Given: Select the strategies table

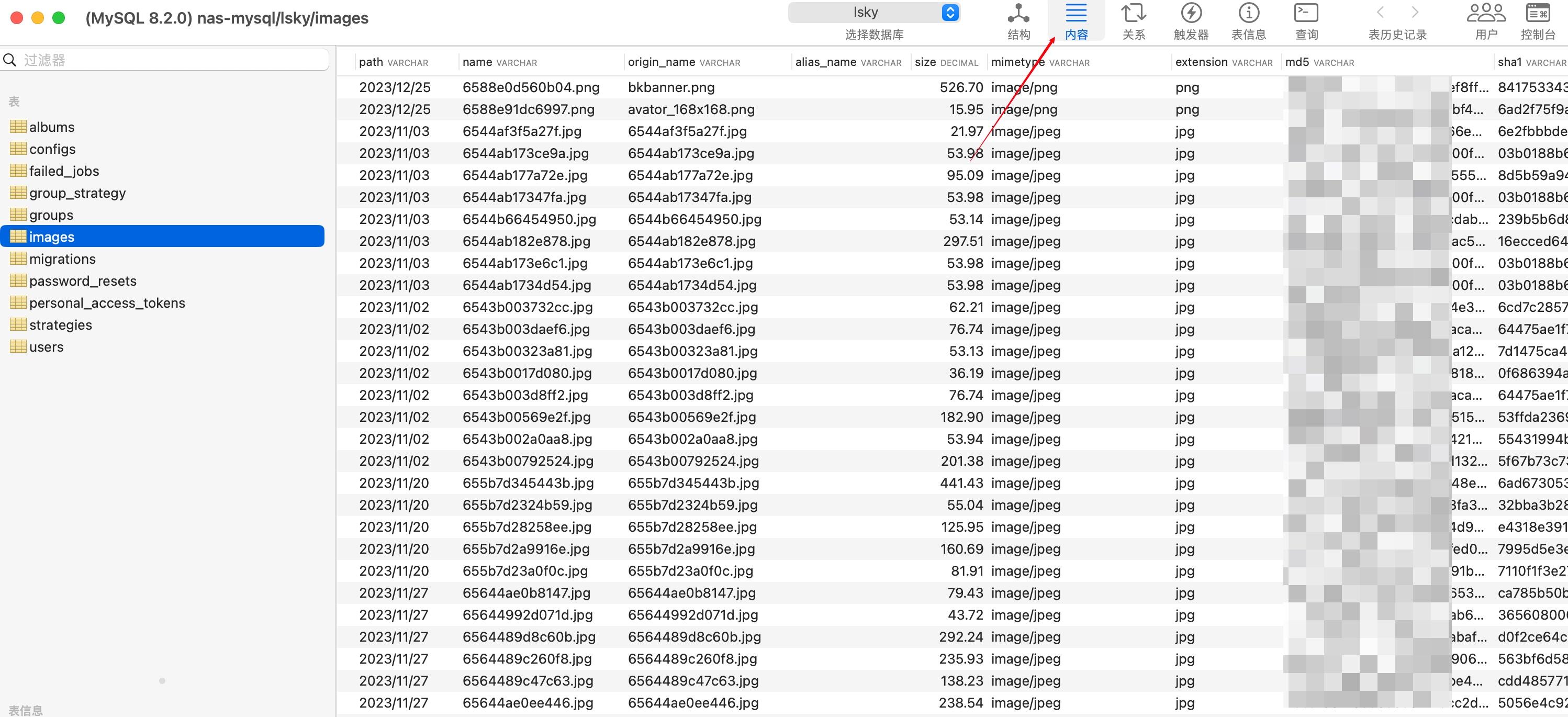Looking at the screenshot, I should click(x=60, y=325).
